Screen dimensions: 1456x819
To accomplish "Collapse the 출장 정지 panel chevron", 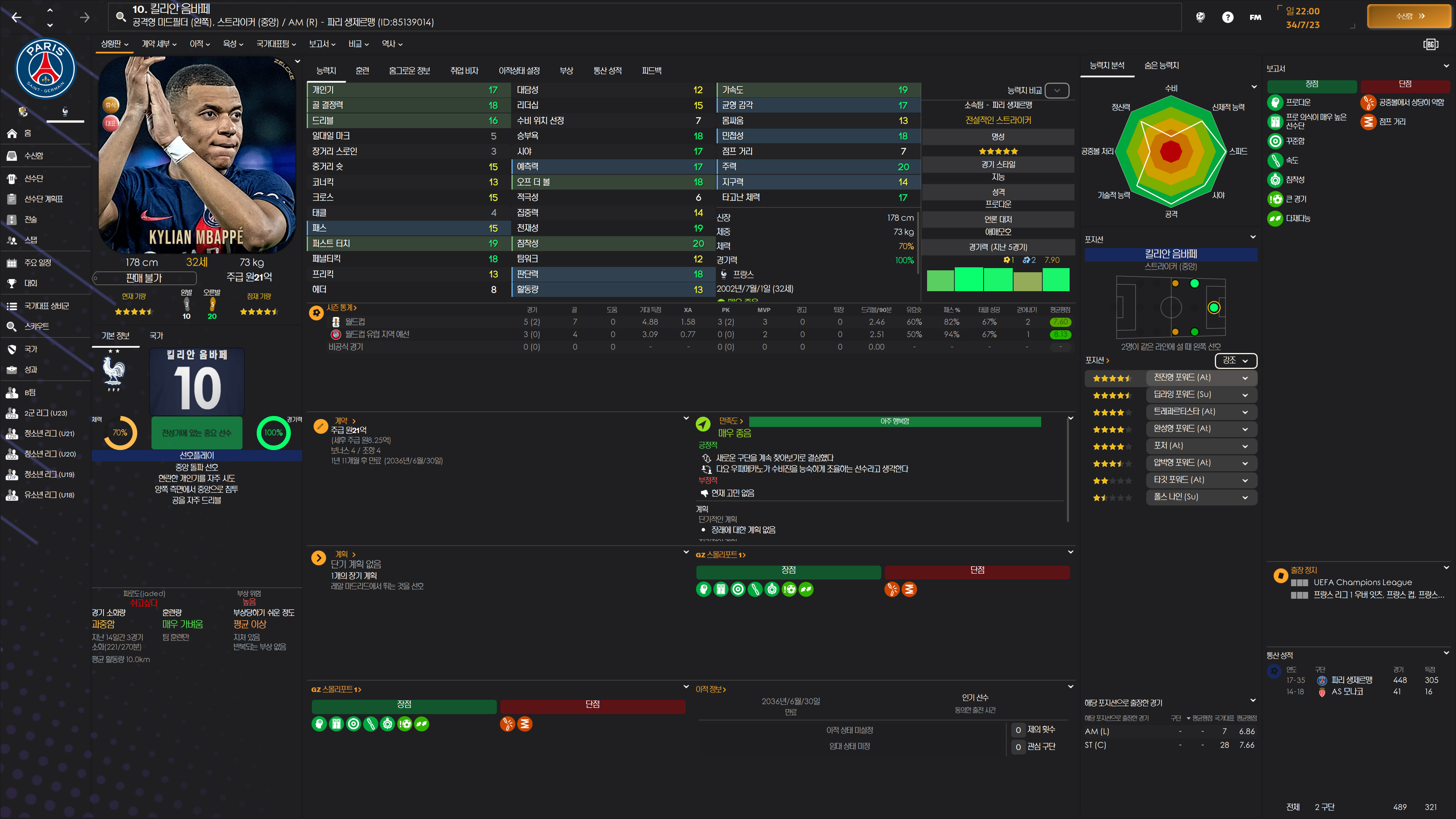I will click(x=1447, y=568).
